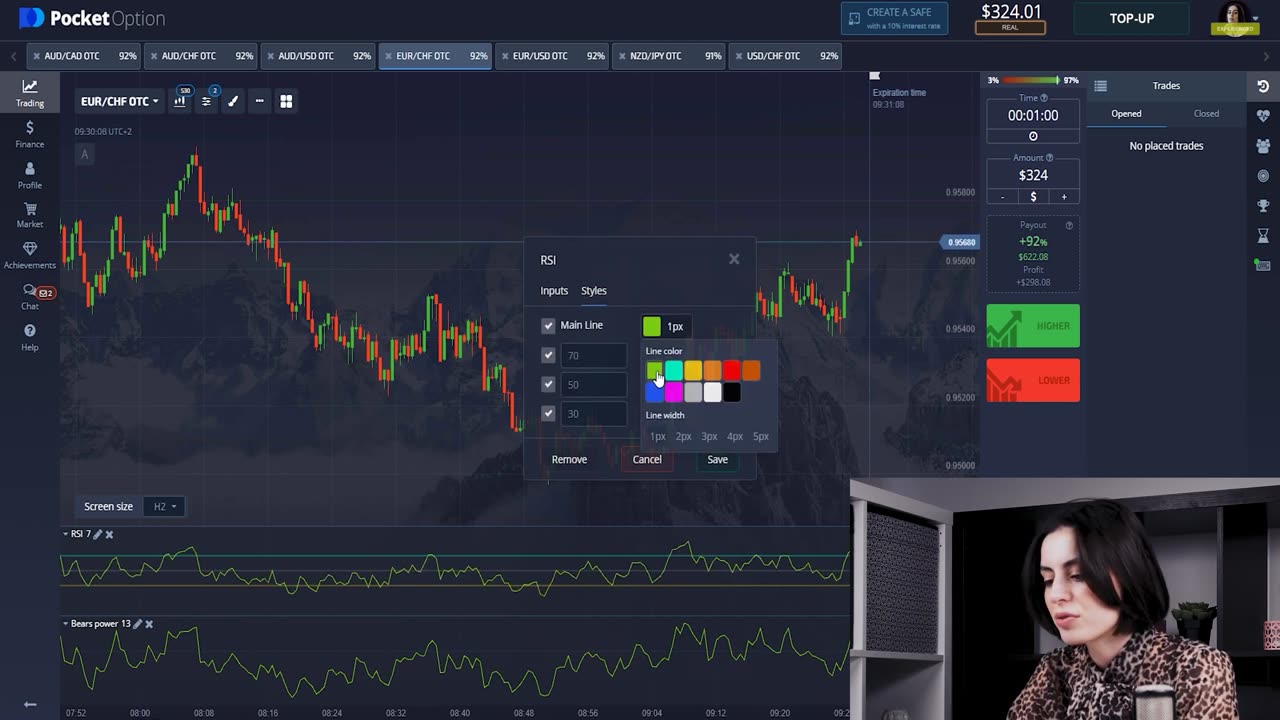Edit RSI 7 indicator pencil icon
The image size is (1280, 720).
click(98, 534)
